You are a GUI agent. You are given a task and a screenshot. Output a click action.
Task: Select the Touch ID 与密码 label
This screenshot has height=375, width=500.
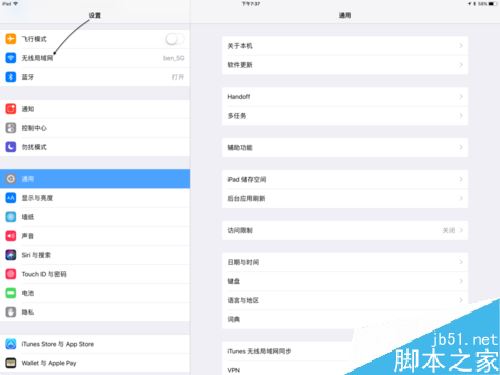pyautogui.click(x=44, y=274)
